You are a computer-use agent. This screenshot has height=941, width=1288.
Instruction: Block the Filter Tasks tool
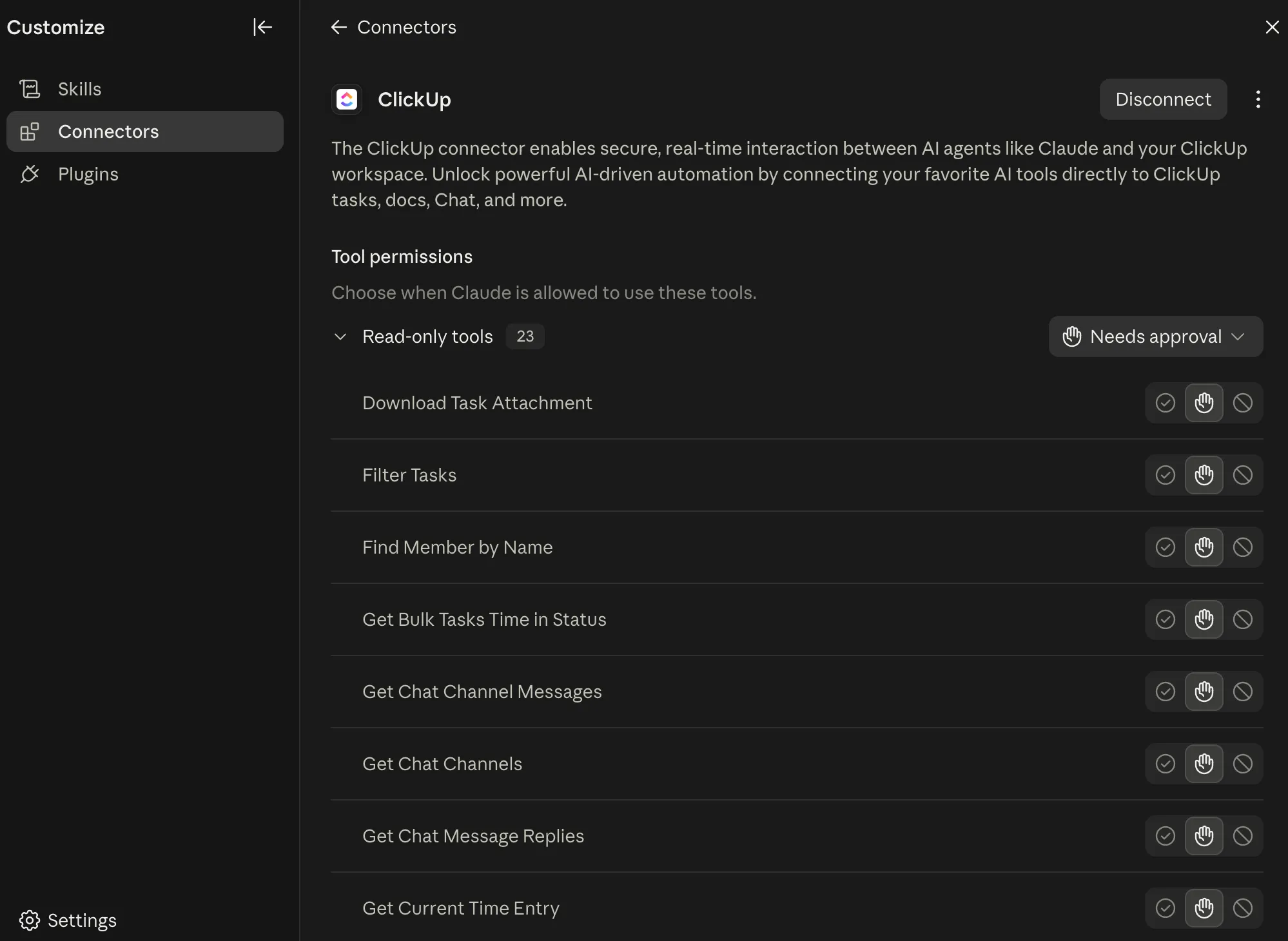[x=1243, y=475]
